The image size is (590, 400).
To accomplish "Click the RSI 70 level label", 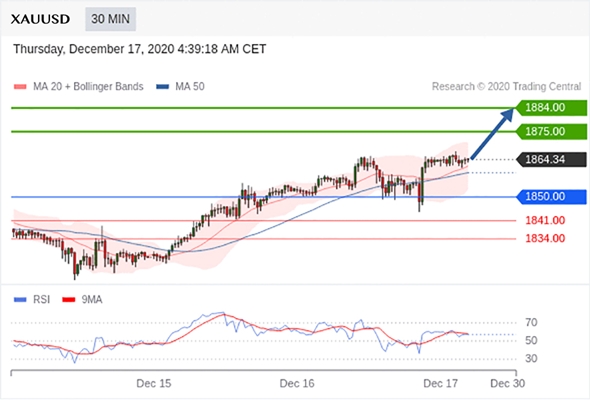I will pos(531,322).
